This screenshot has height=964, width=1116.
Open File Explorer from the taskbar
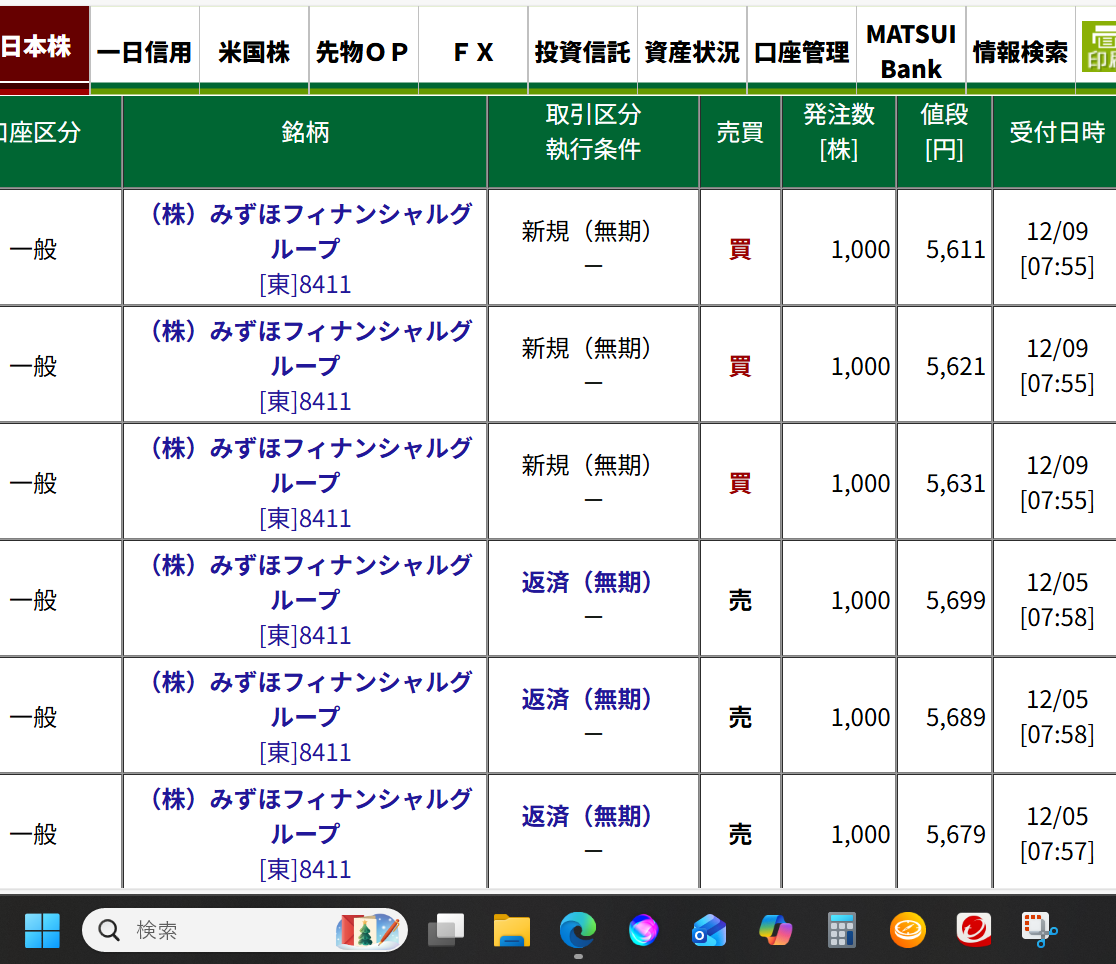coord(511,931)
